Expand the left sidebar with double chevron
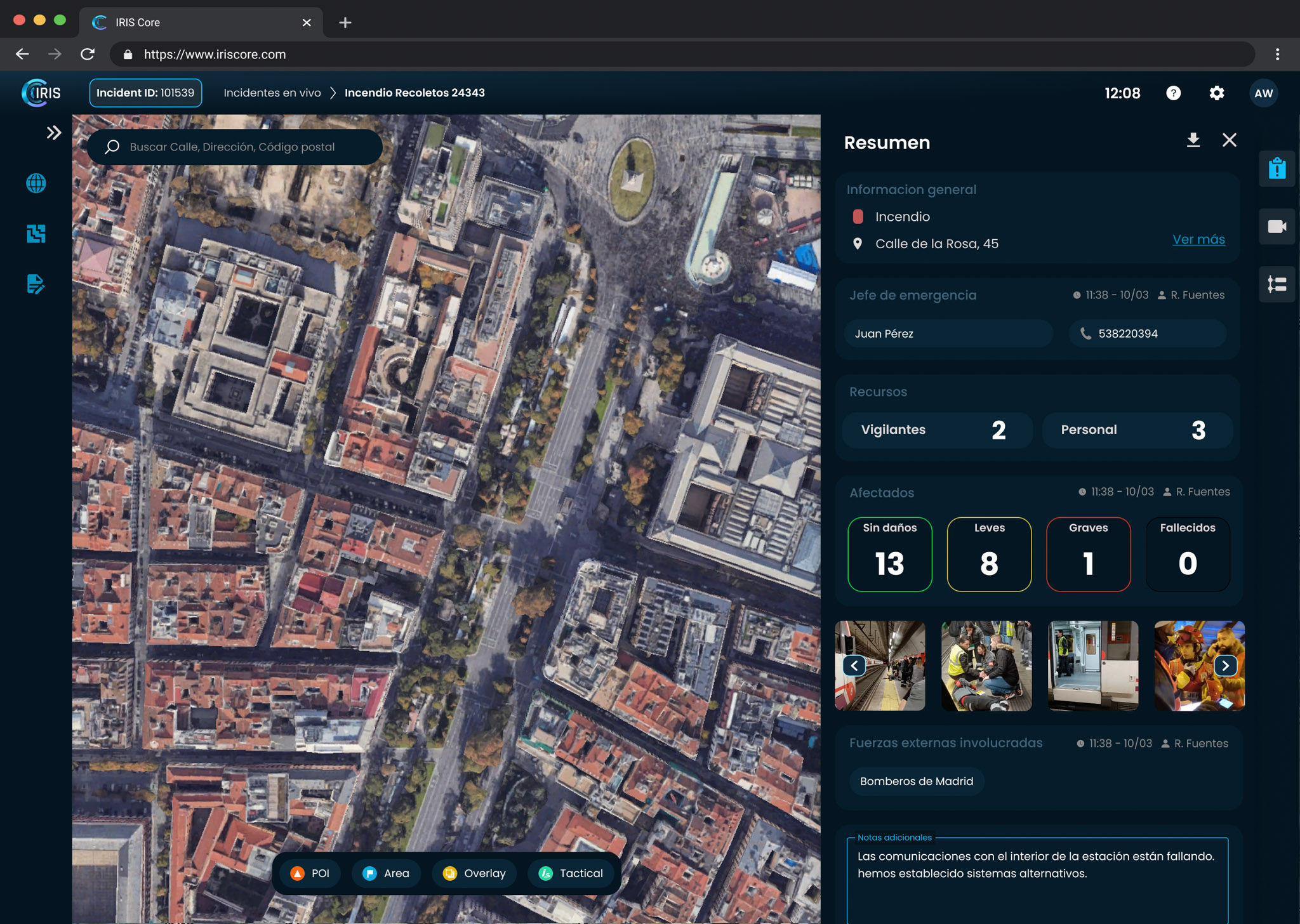Image resolution: width=1300 pixels, height=924 pixels. tap(54, 133)
